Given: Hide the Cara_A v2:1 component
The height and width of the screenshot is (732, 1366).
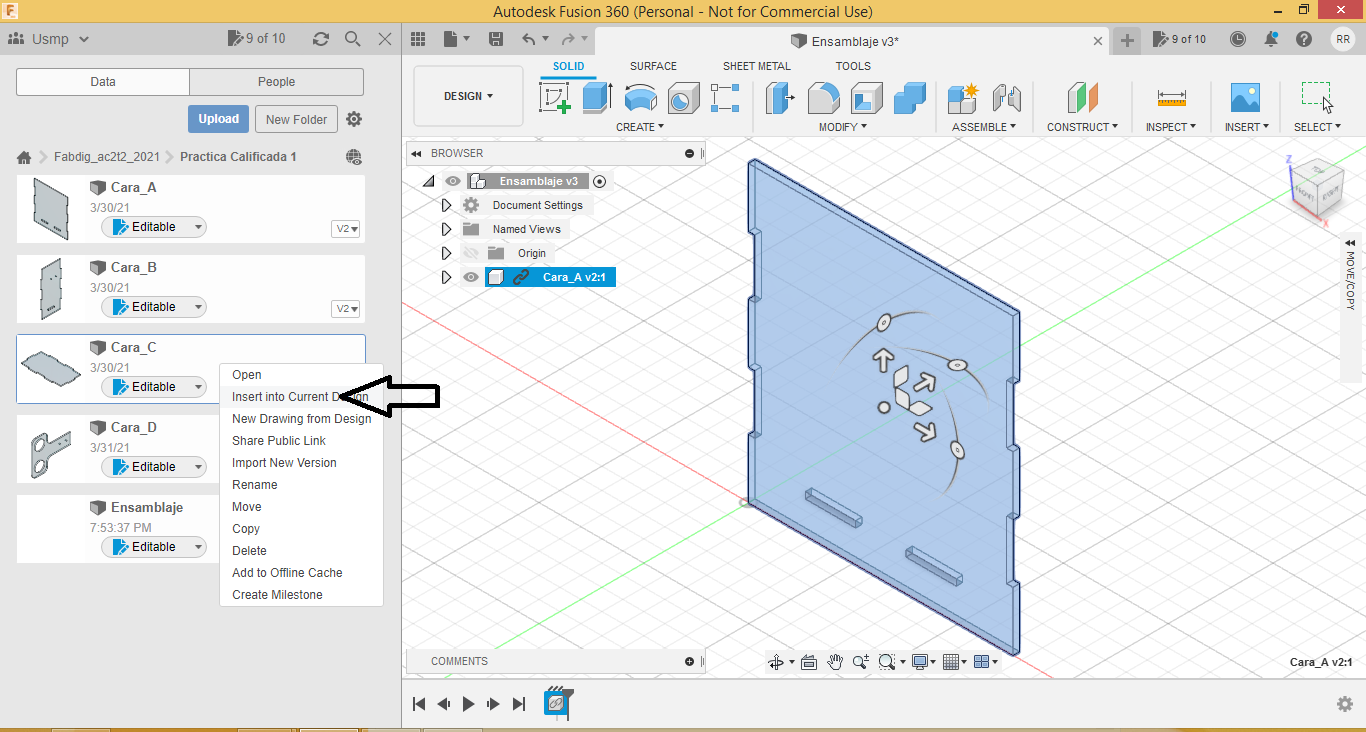Looking at the screenshot, I should (471, 277).
